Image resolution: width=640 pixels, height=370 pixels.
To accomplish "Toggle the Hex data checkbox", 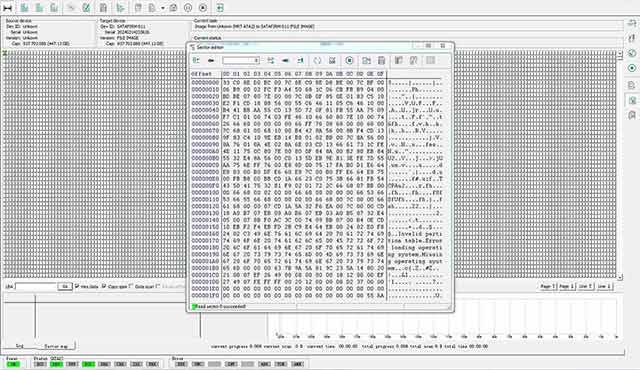I will coord(77,286).
